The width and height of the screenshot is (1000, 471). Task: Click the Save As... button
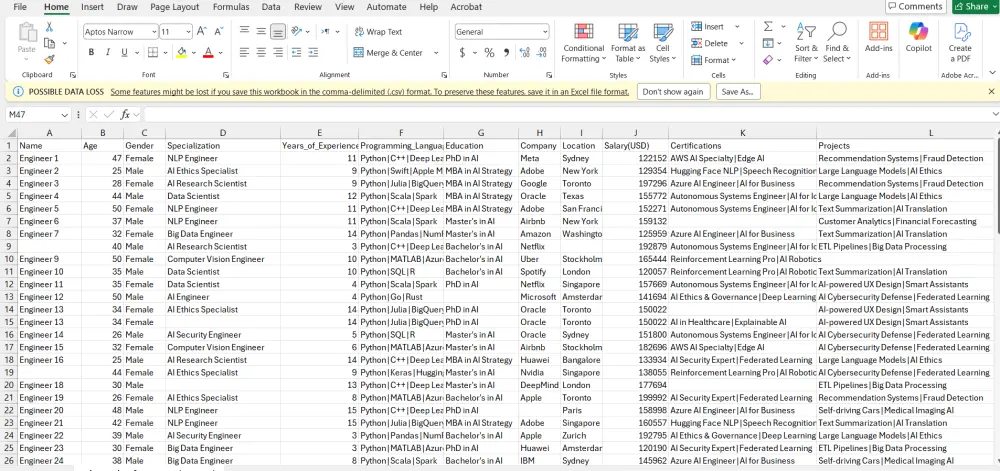coord(739,92)
